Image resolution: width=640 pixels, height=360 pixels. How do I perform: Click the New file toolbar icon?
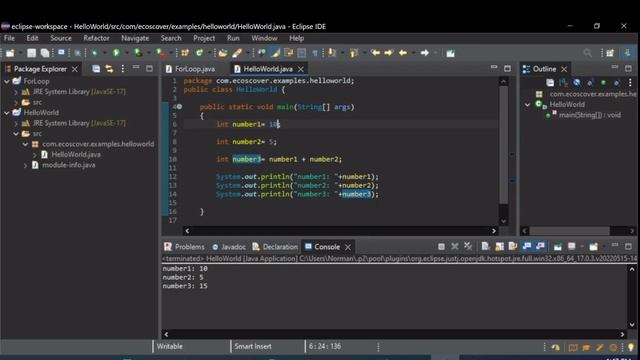point(10,53)
